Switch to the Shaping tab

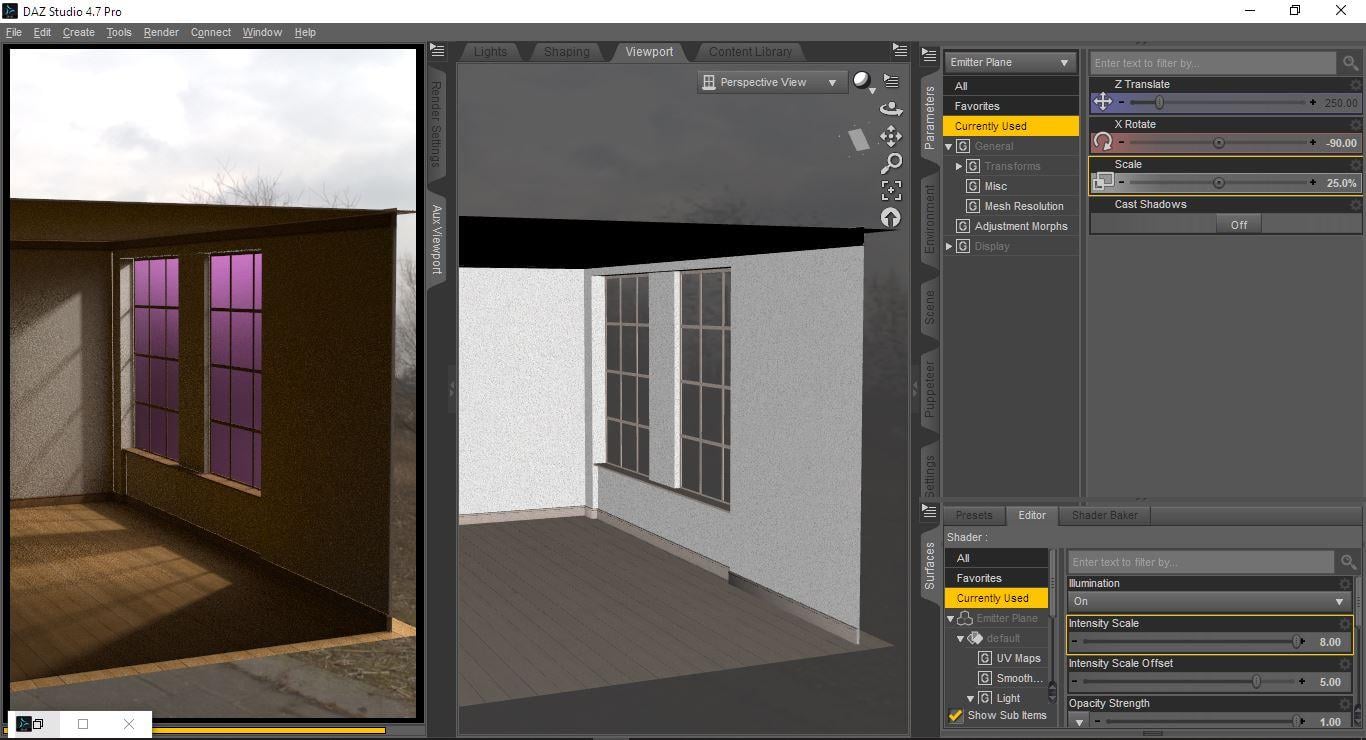(566, 52)
